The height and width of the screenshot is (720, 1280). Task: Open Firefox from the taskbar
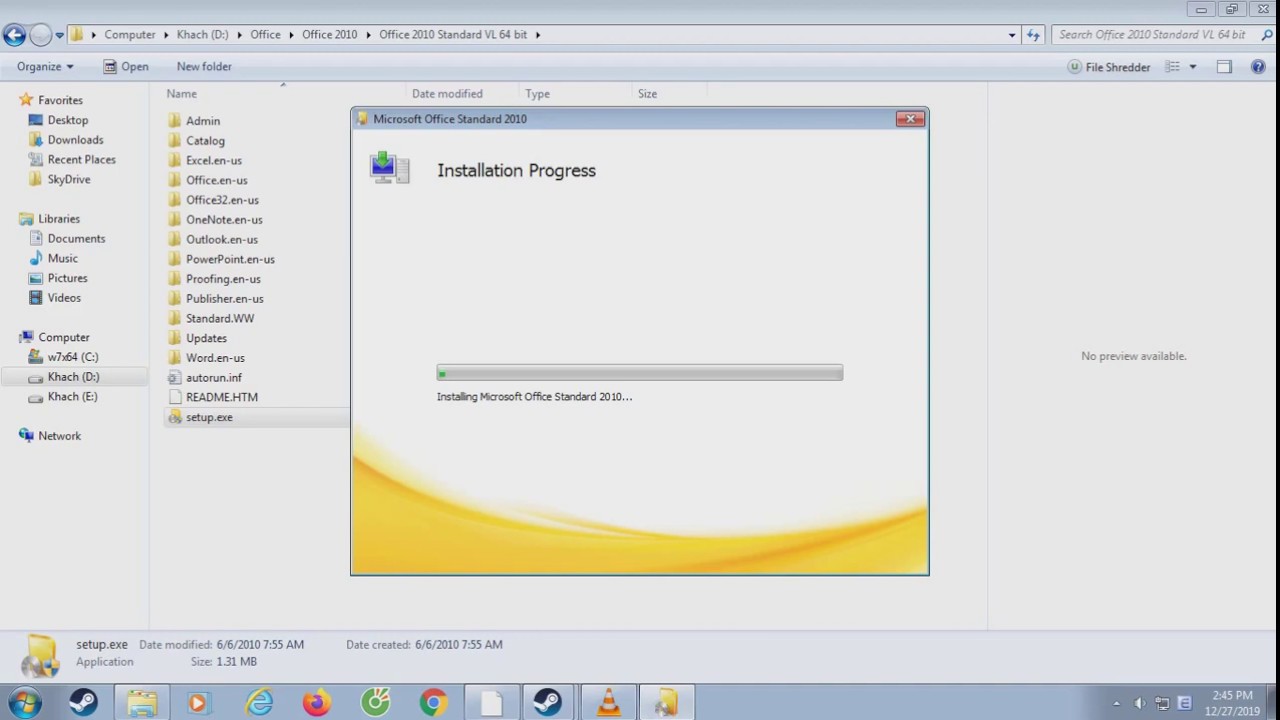pyautogui.click(x=317, y=703)
